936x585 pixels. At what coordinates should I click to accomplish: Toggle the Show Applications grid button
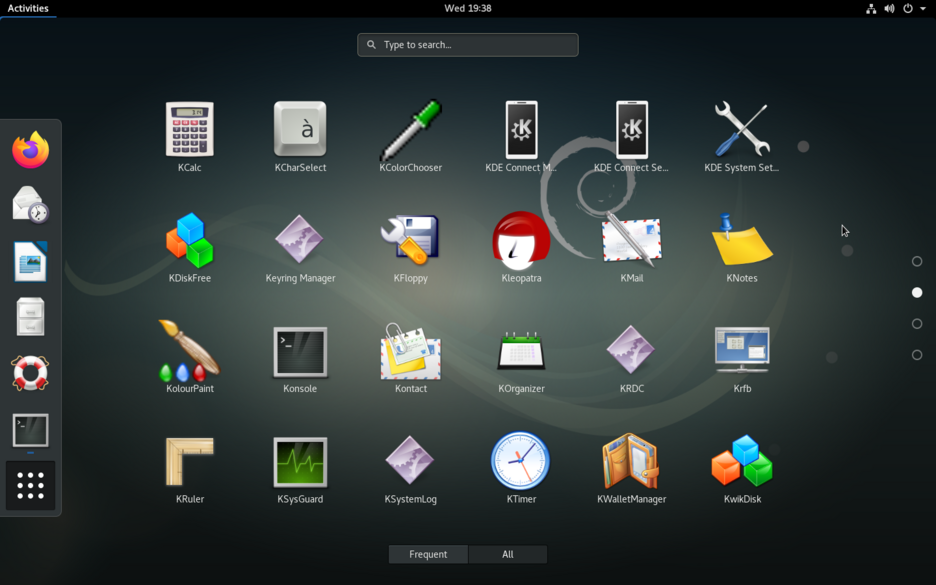click(30, 485)
